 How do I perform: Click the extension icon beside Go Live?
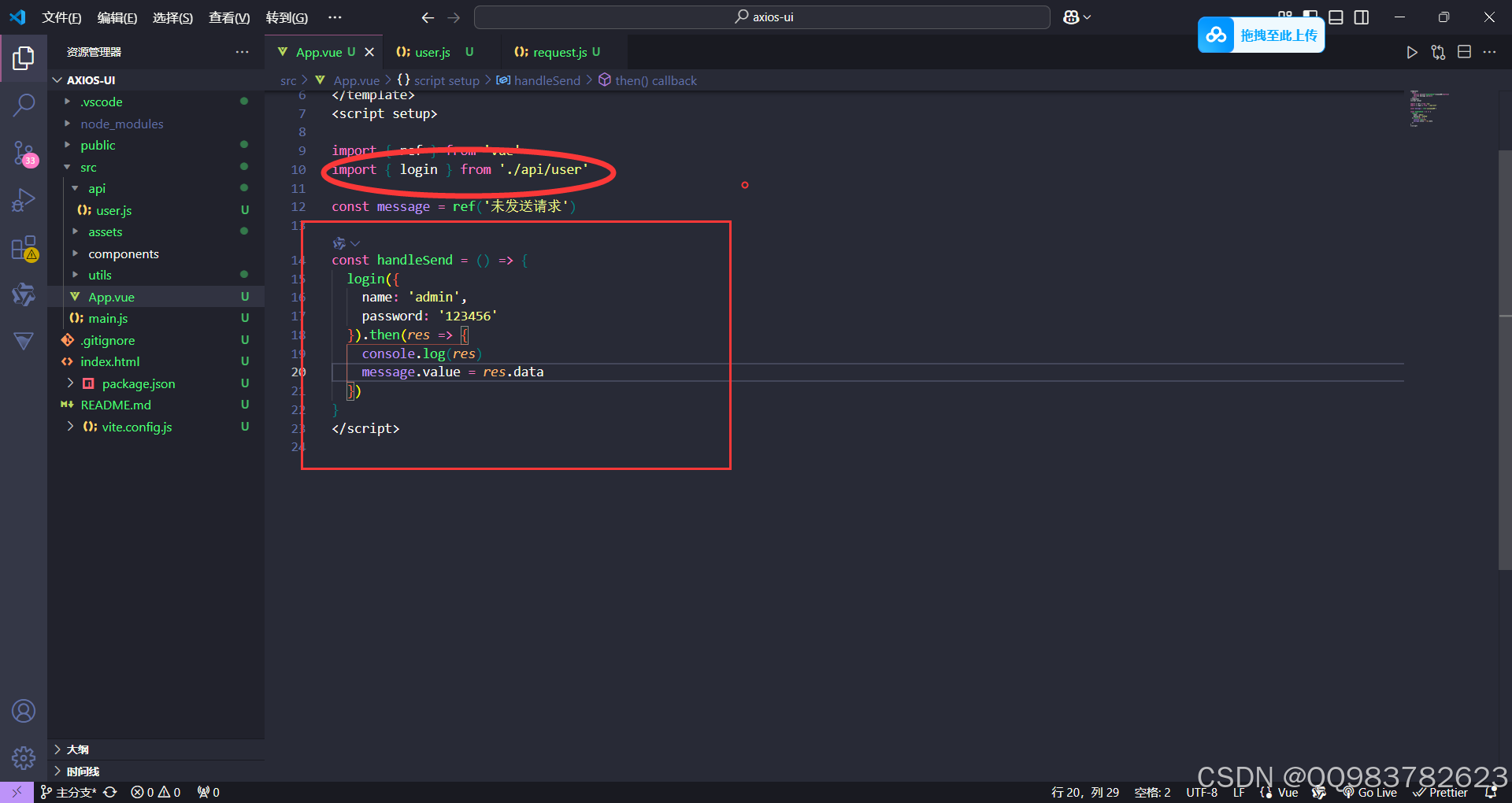(1318, 792)
